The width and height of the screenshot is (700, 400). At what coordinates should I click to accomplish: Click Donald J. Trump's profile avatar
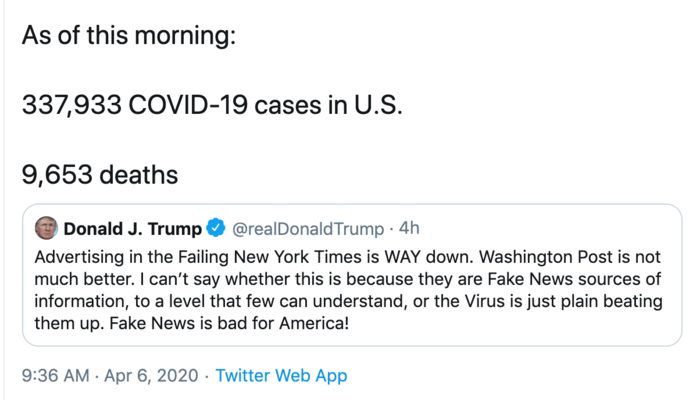(46, 228)
